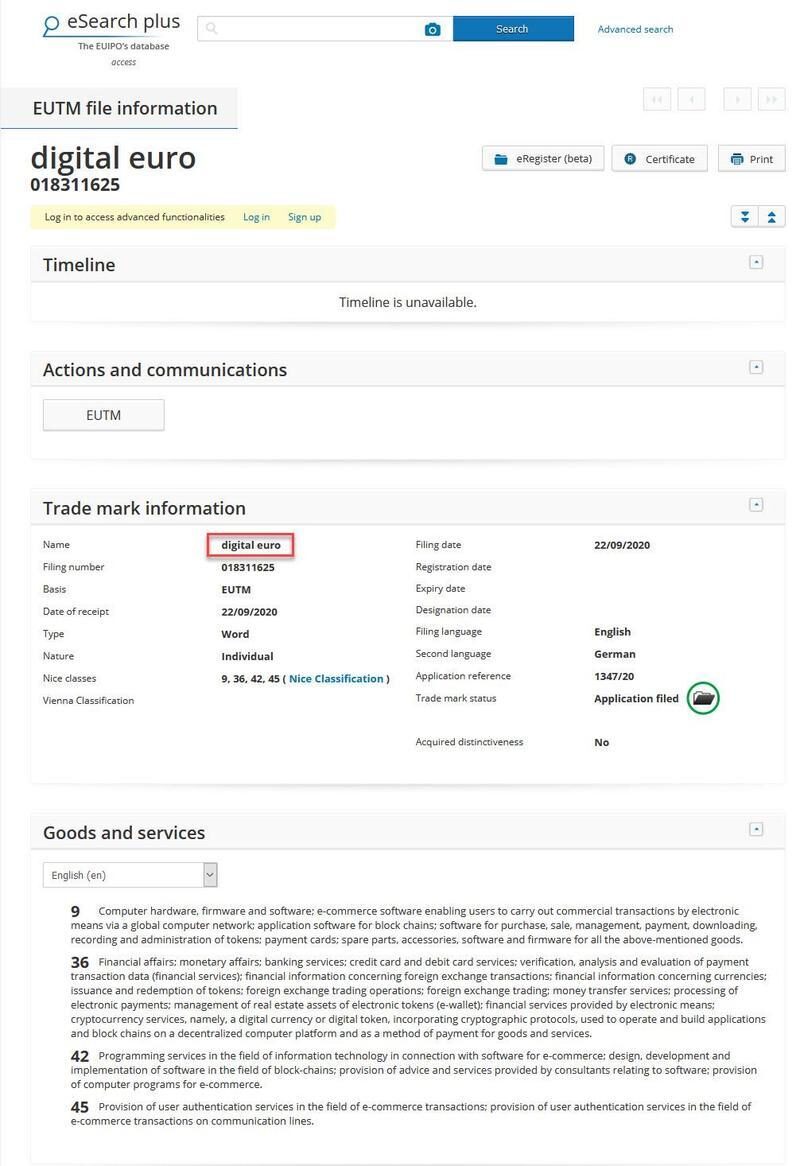Click inside the search input field
Screen dimensions: 800x1166
pyautogui.click(x=320, y=29)
